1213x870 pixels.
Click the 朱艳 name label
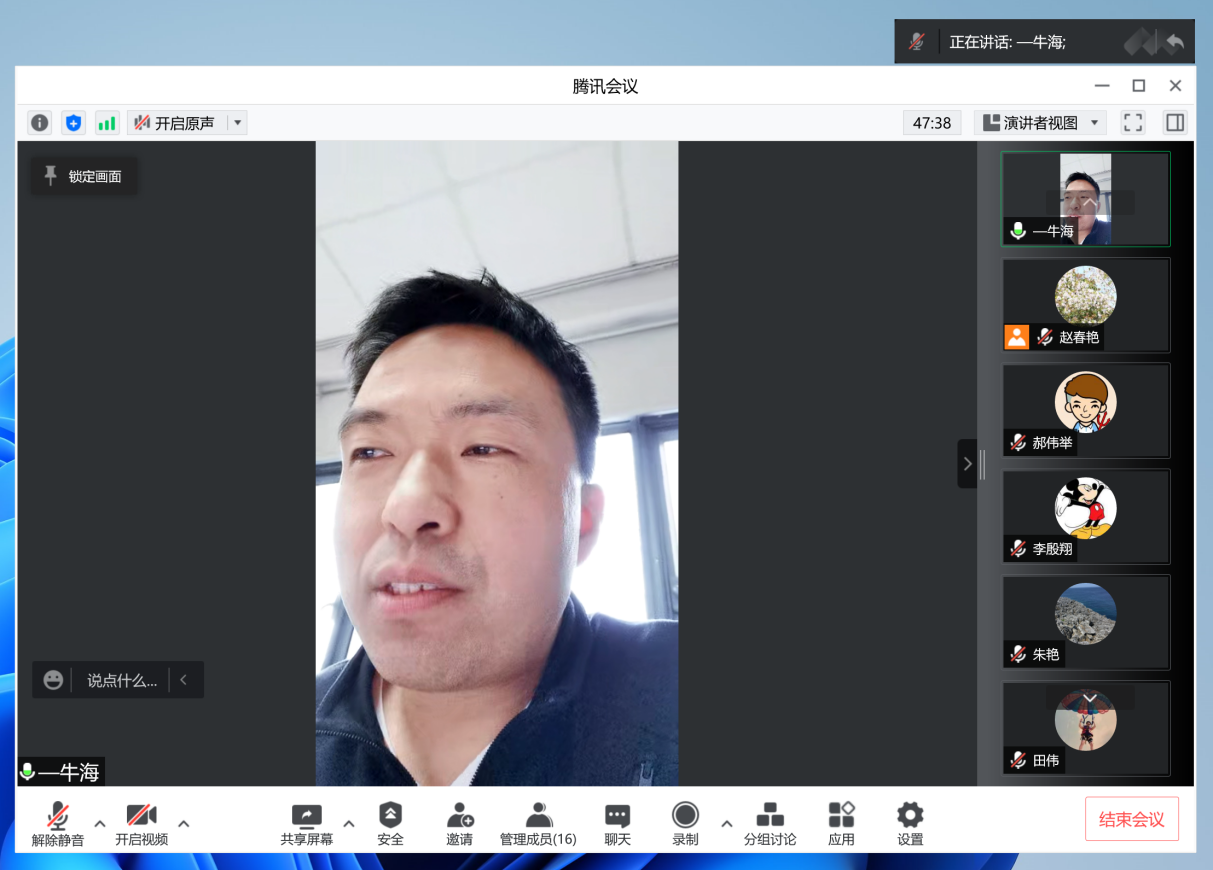point(1046,654)
